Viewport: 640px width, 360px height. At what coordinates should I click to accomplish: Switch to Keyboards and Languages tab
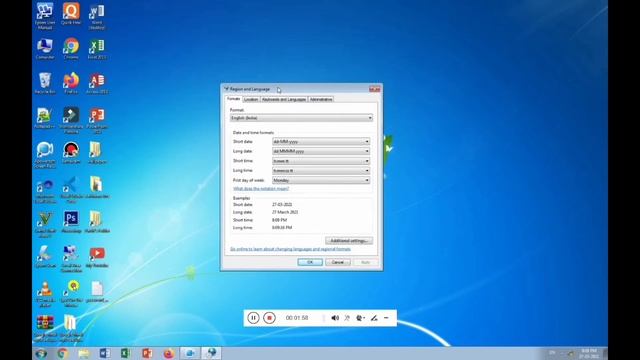tap(284, 99)
